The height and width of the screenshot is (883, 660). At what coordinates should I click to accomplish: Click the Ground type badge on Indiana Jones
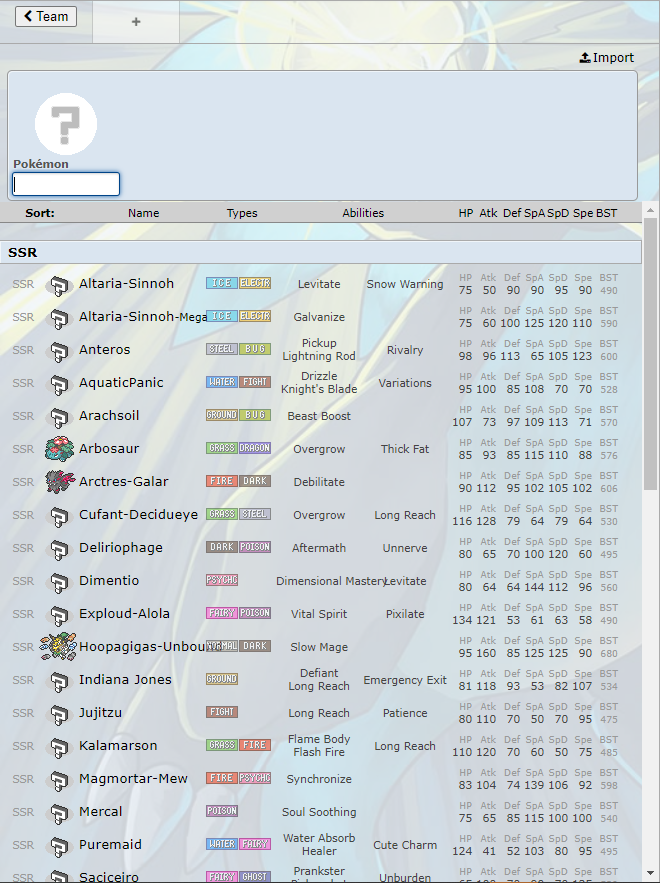222,679
